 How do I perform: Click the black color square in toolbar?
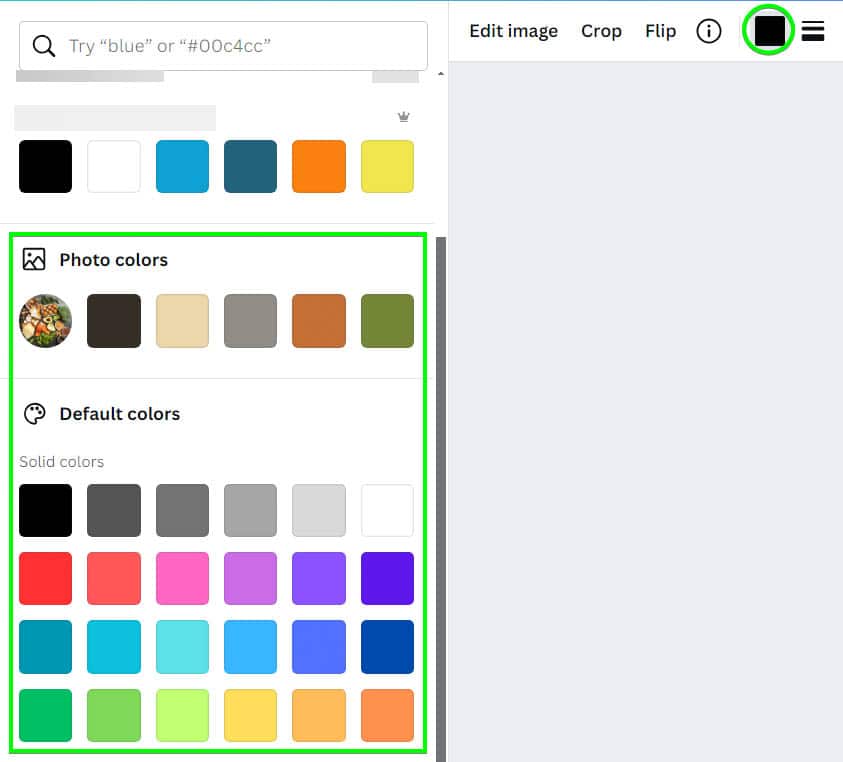pyautogui.click(x=769, y=31)
